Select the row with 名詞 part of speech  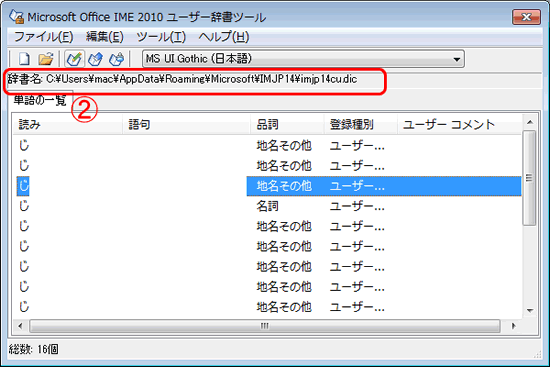click(267, 206)
